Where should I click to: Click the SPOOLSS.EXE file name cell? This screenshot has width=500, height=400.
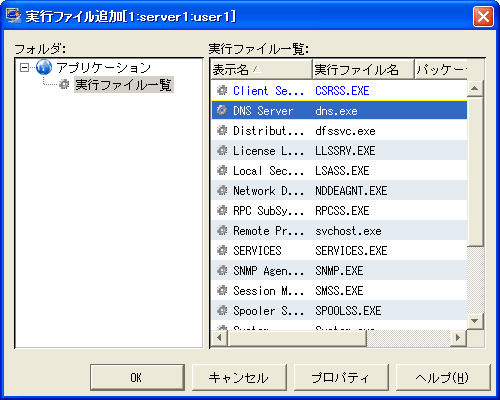pyautogui.click(x=348, y=311)
